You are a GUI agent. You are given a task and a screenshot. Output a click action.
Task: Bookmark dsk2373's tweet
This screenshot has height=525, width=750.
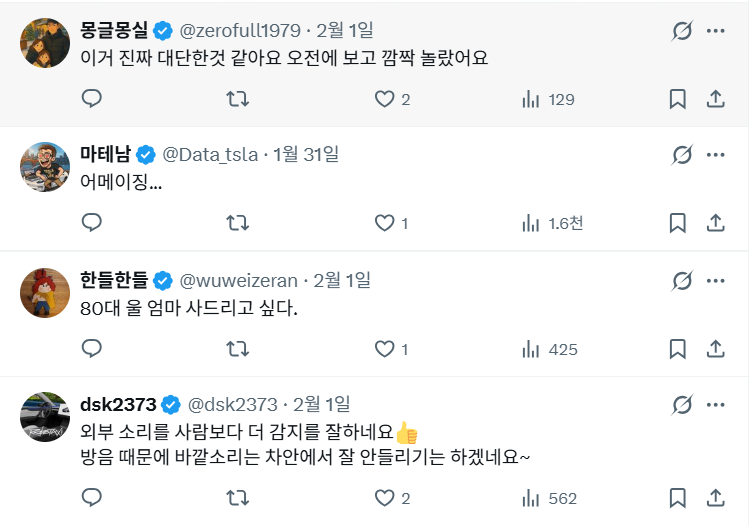[677, 498]
